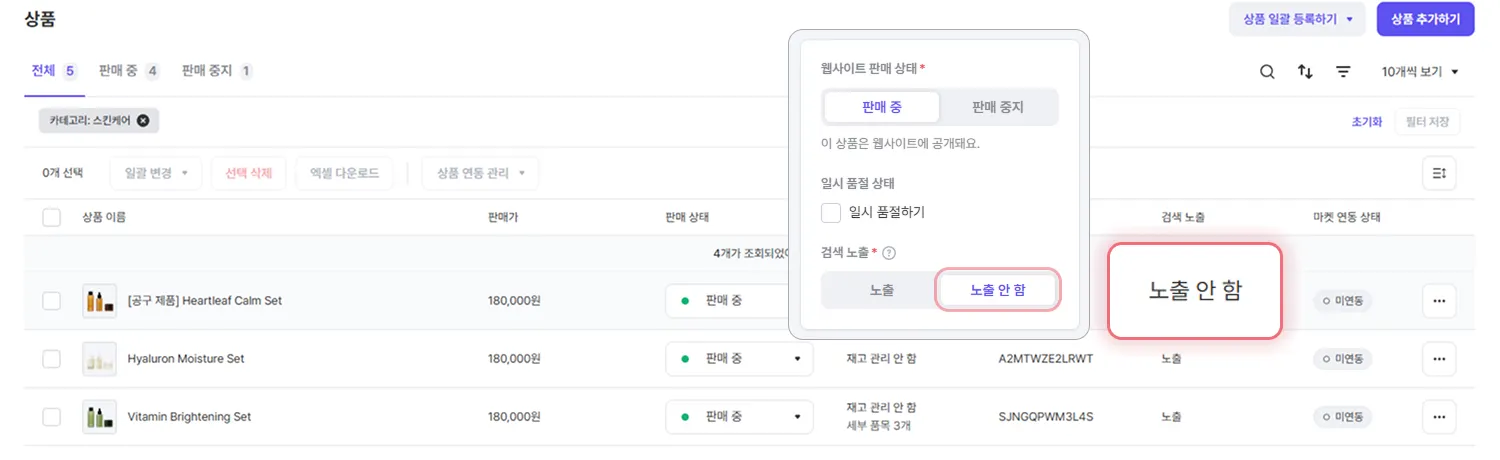Screen dimensions: 1500x460
Task: Open more options for Hyaluron Moisture Set
Action: click(1438, 358)
